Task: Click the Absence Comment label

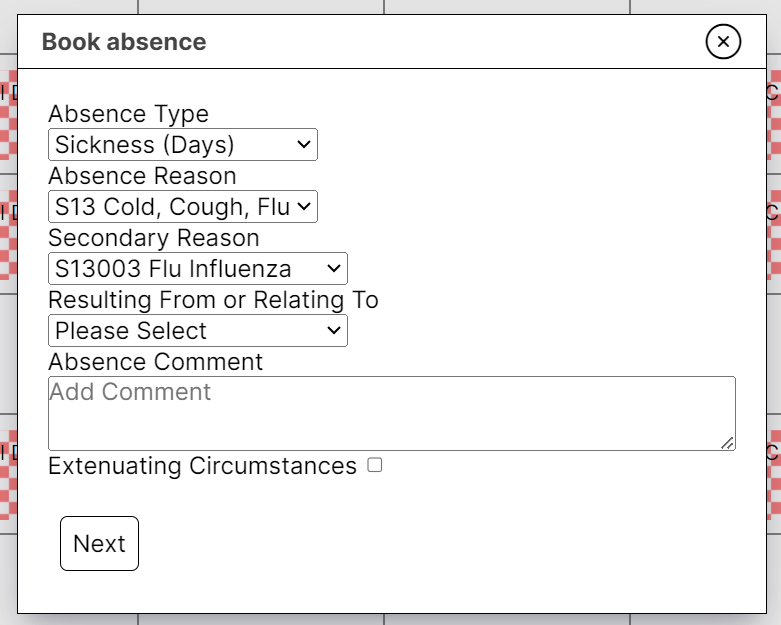Action: point(155,362)
